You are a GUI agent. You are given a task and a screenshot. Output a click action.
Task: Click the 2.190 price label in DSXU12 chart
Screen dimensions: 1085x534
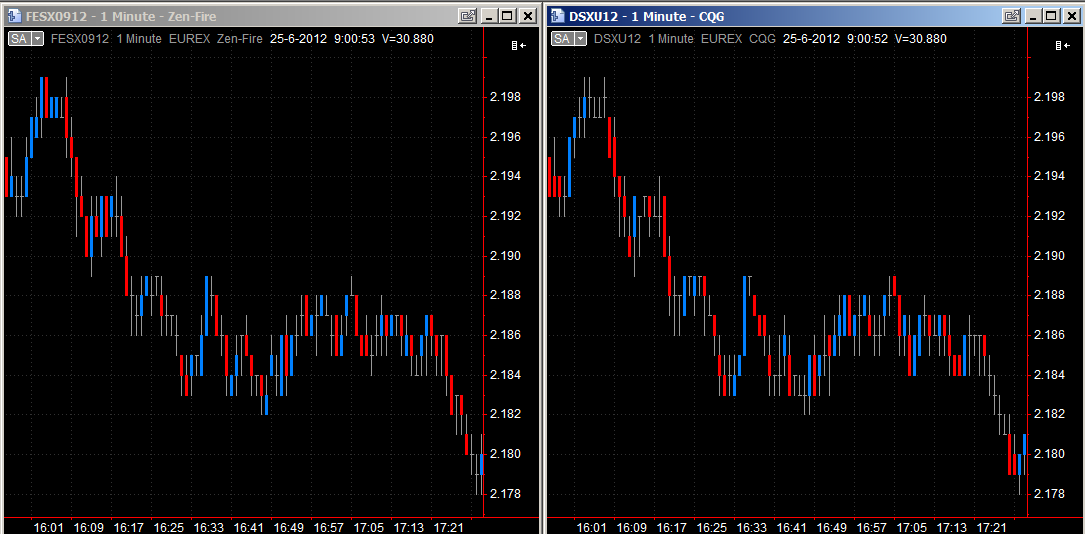point(1048,256)
